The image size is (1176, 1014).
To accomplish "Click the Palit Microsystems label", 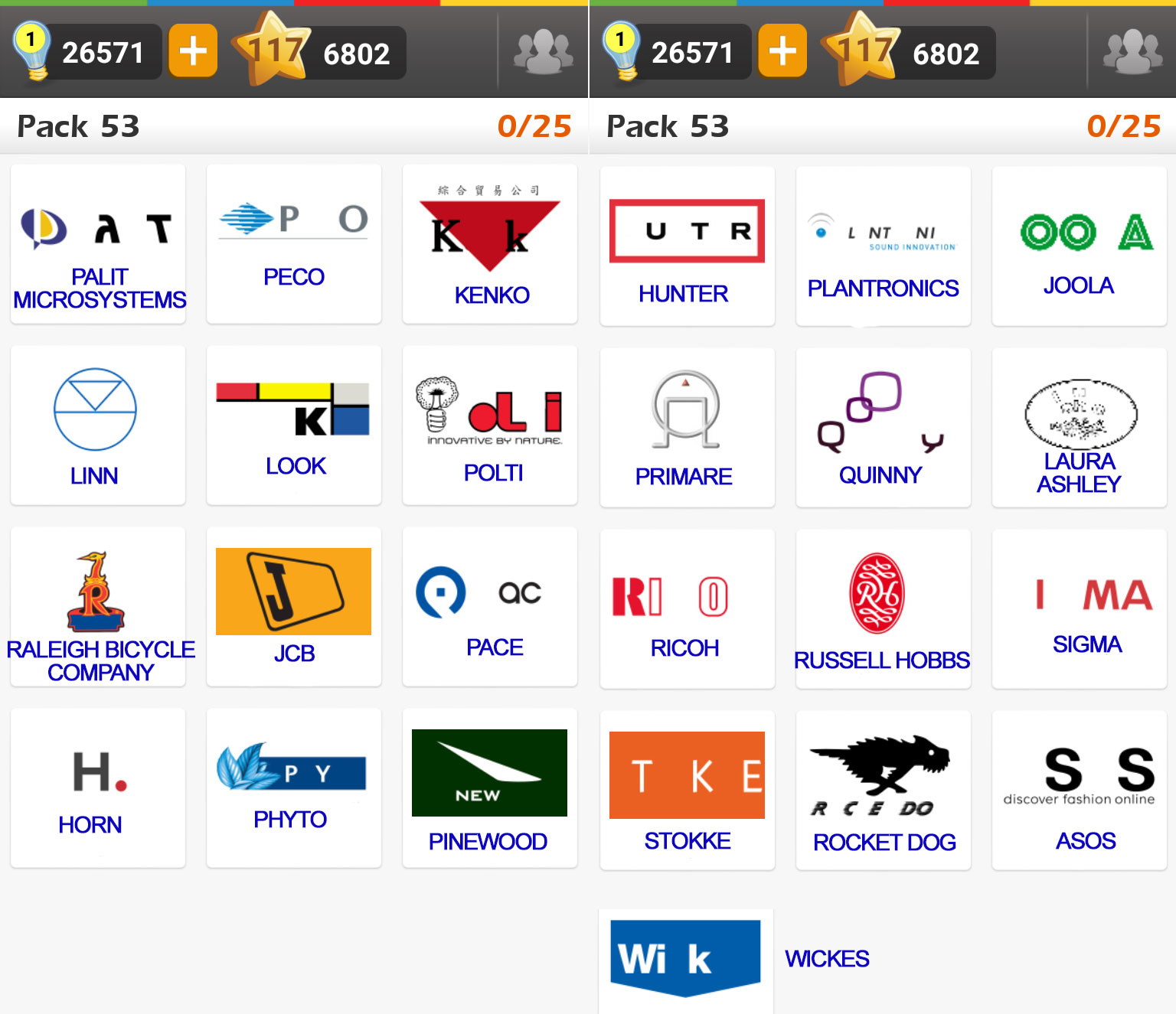I will pos(100,289).
